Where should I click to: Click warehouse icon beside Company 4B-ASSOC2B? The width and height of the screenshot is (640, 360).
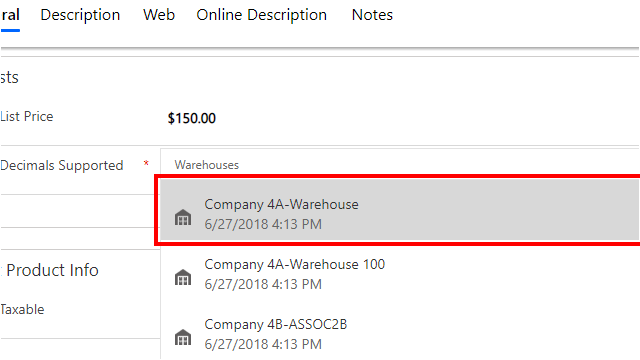[x=183, y=337]
